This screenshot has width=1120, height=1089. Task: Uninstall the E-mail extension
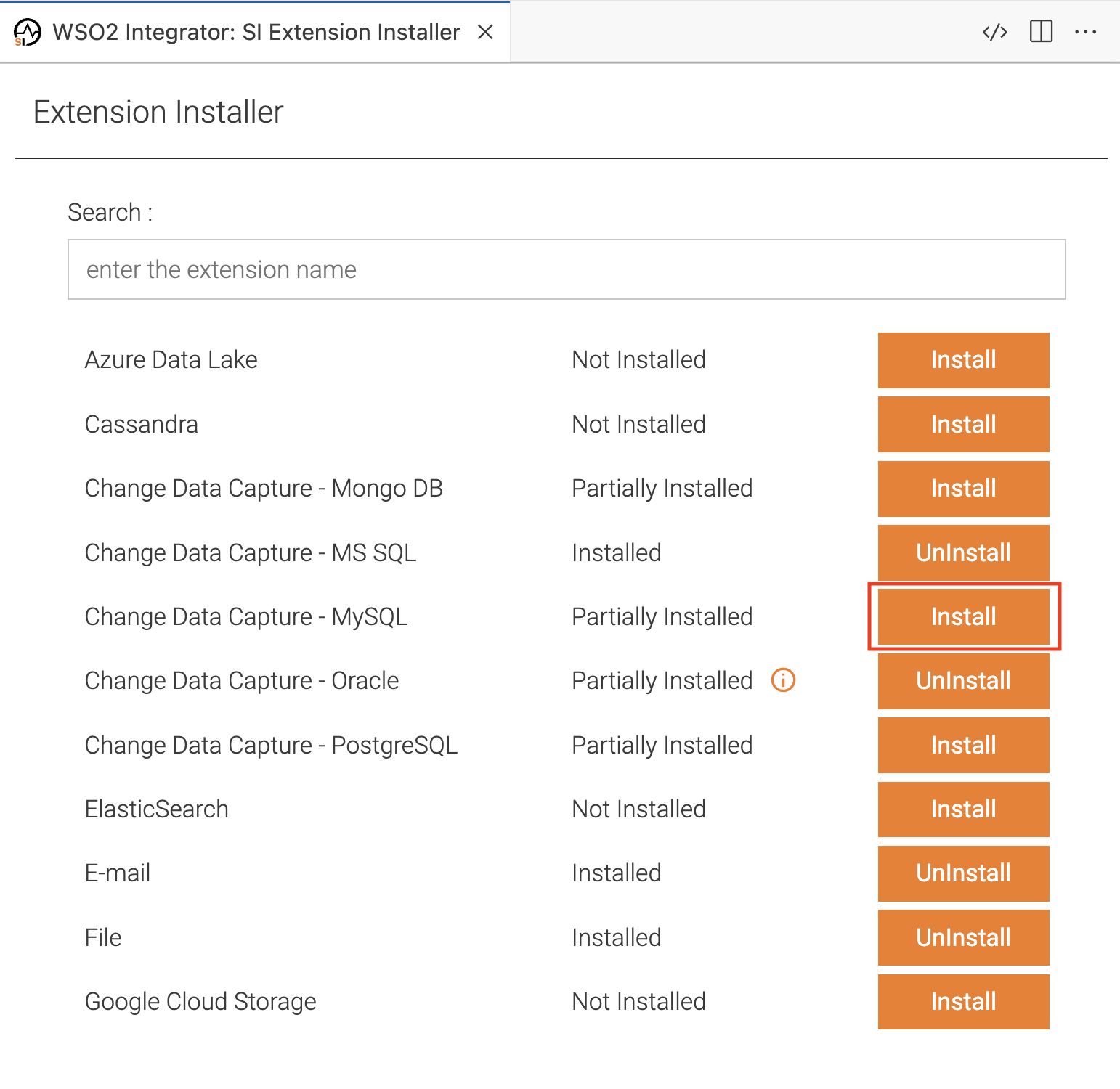coord(963,873)
